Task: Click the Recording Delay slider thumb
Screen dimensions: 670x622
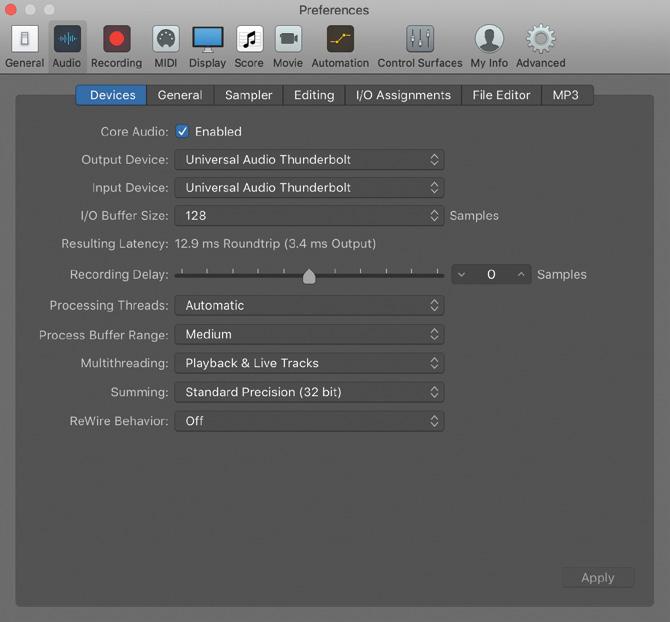Action: point(309,277)
